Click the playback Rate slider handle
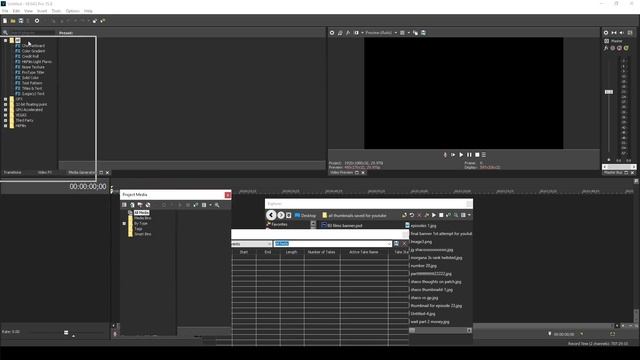This screenshot has height=360, width=640. (66, 333)
